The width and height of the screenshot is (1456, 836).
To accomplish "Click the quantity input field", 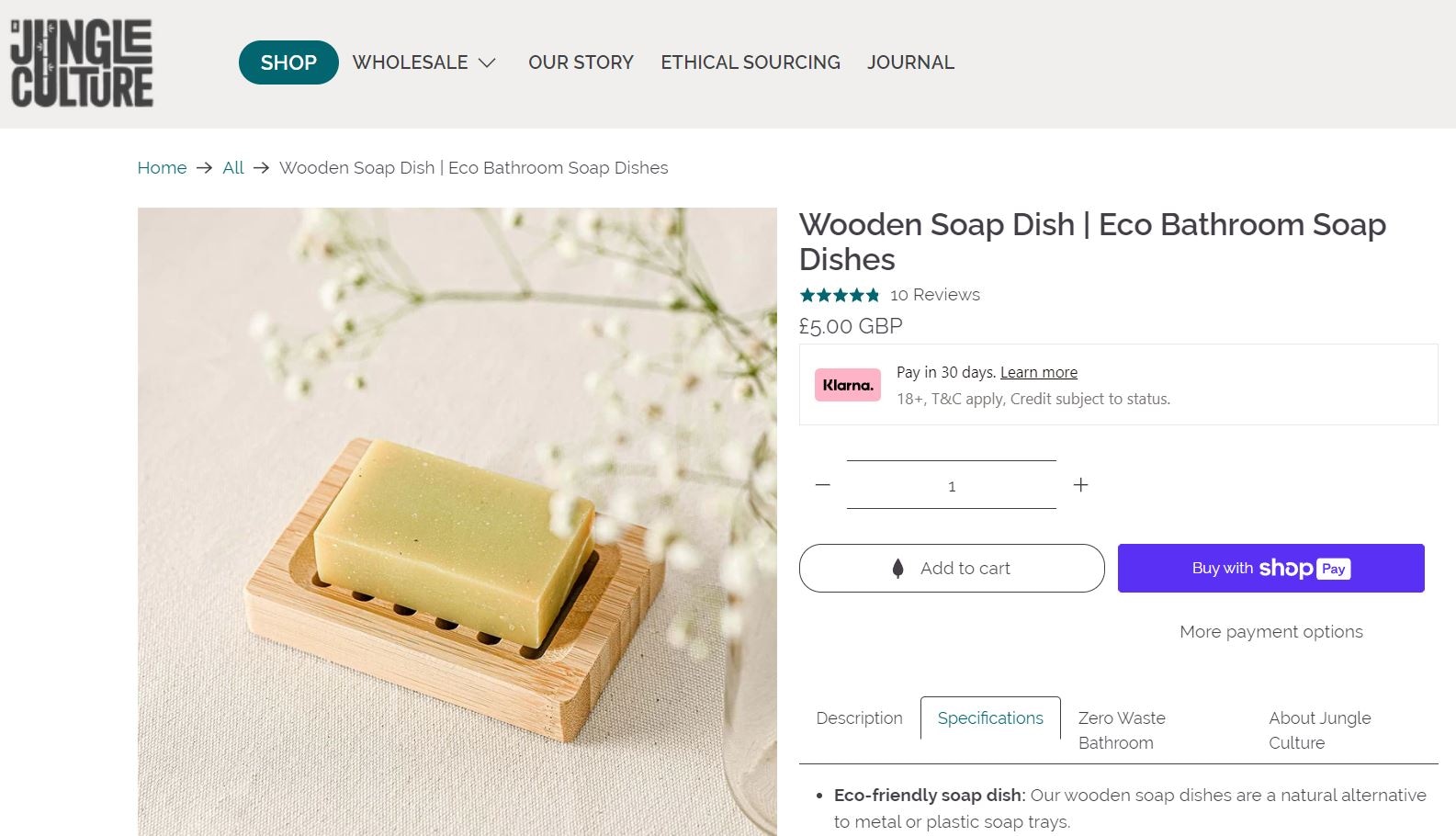I will point(952,485).
